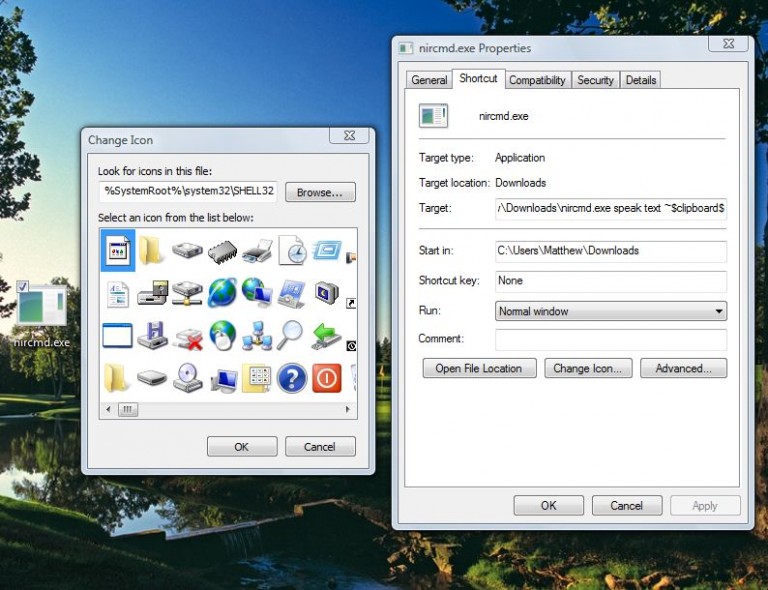Pick the globe with monitor icon
768x590 pixels.
(257, 293)
